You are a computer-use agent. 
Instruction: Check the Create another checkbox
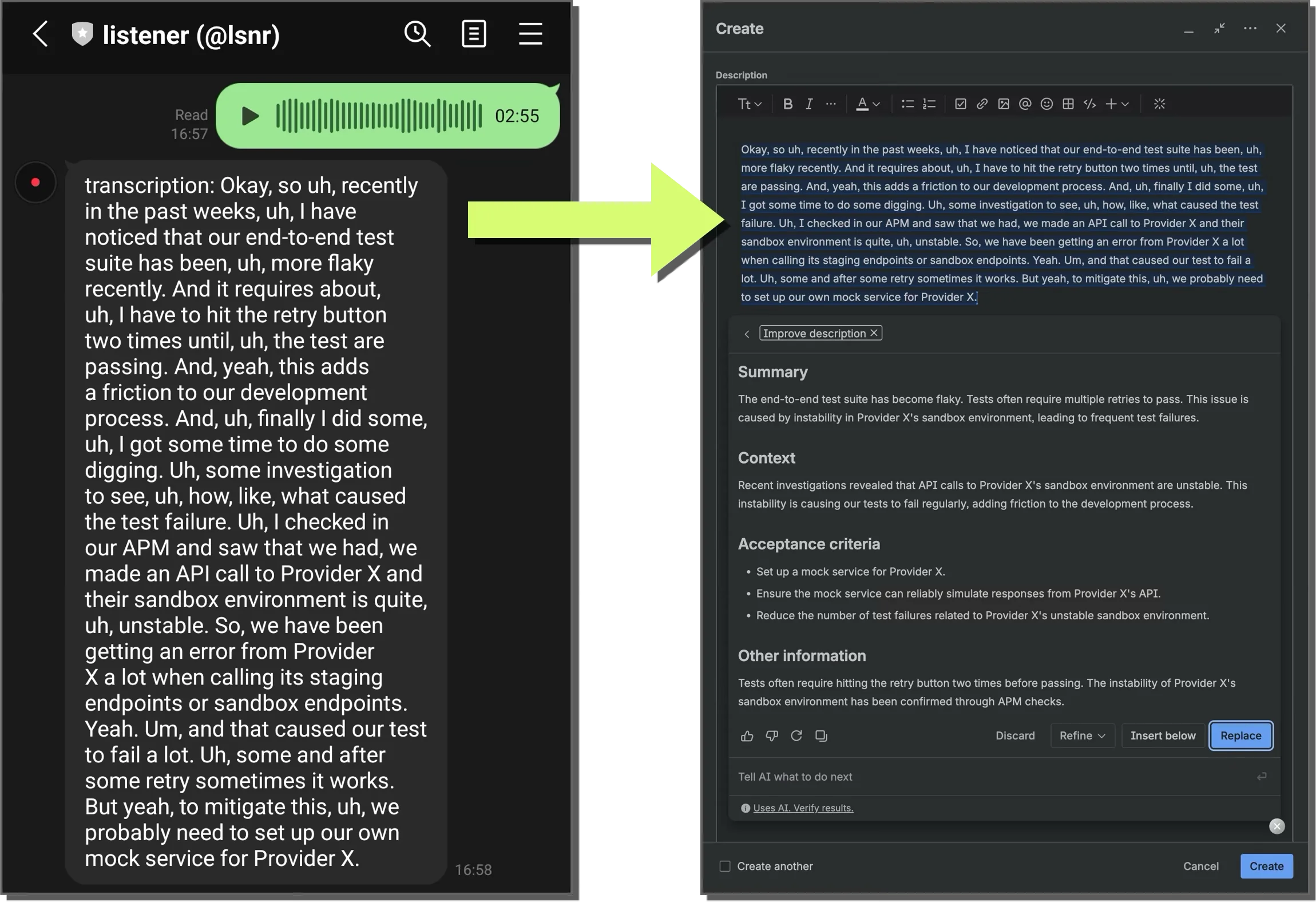click(x=725, y=866)
